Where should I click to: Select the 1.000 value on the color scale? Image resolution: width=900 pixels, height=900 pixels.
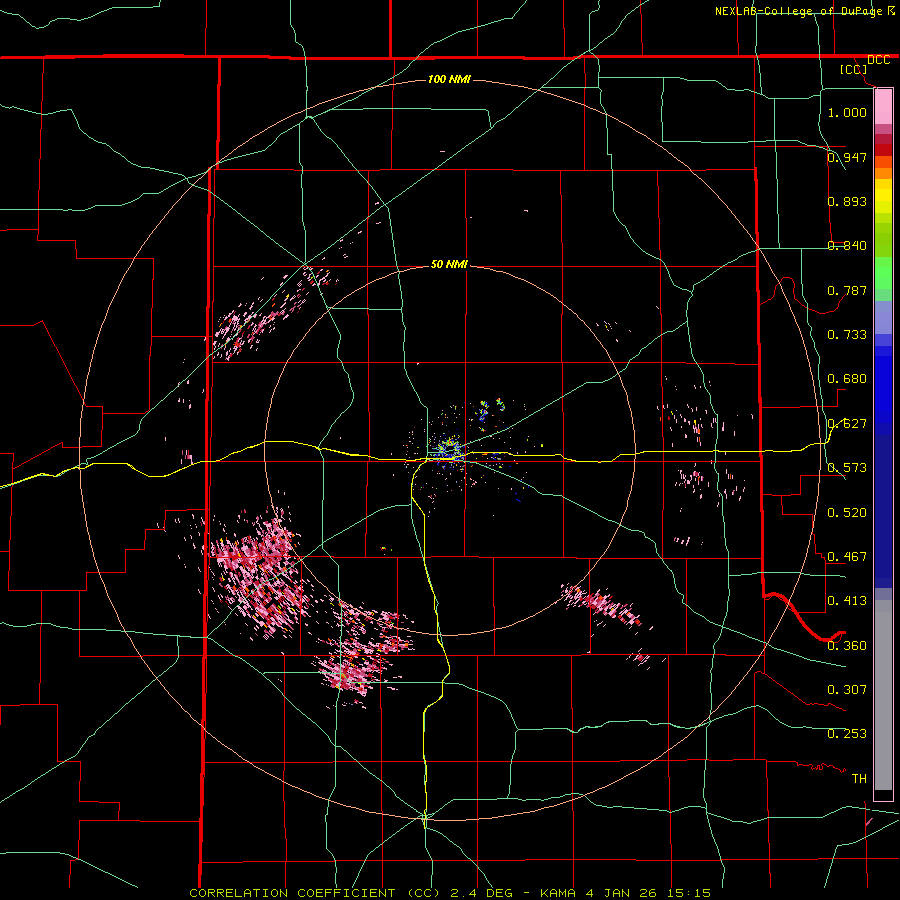(847, 112)
